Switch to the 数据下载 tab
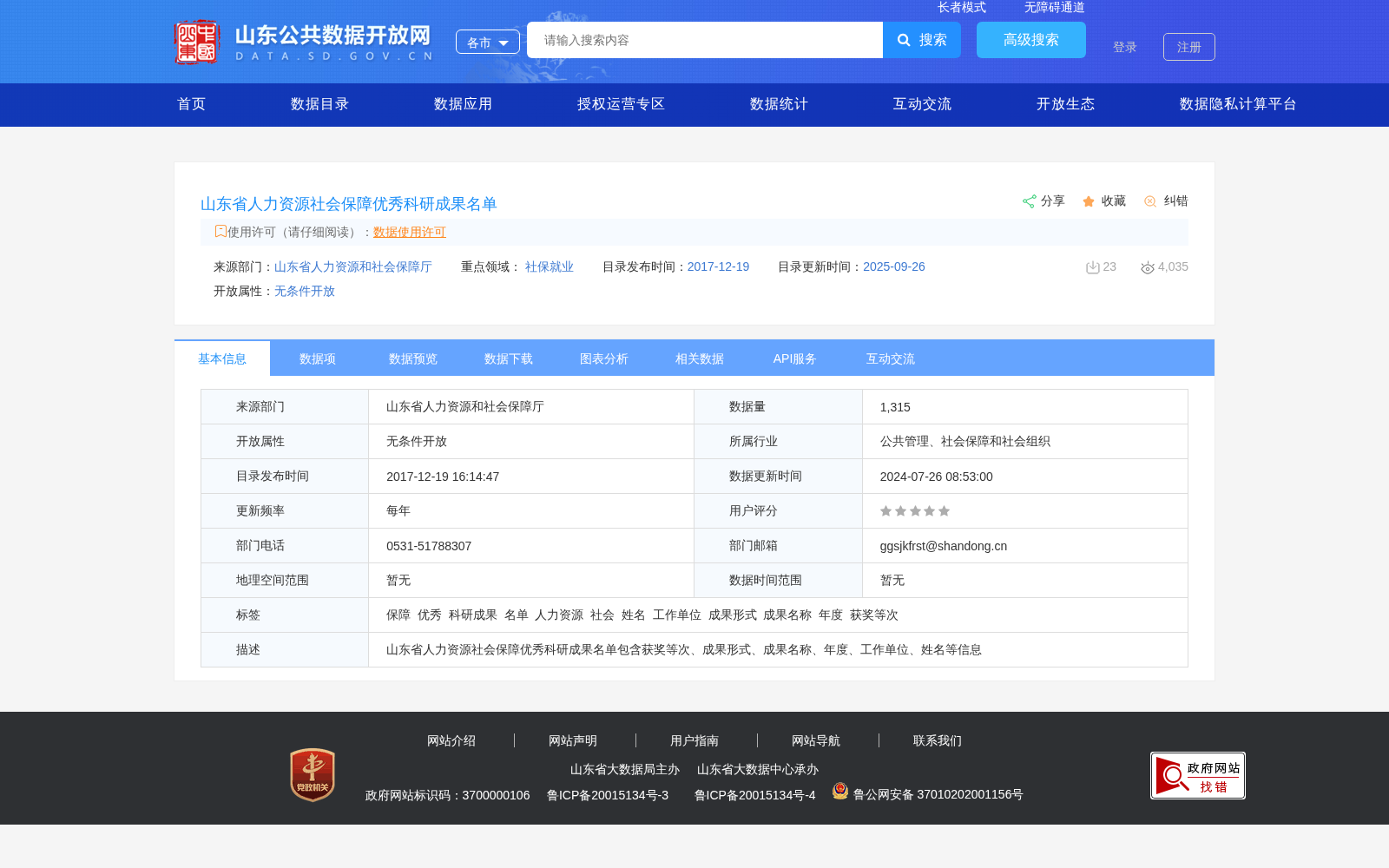 [509, 358]
